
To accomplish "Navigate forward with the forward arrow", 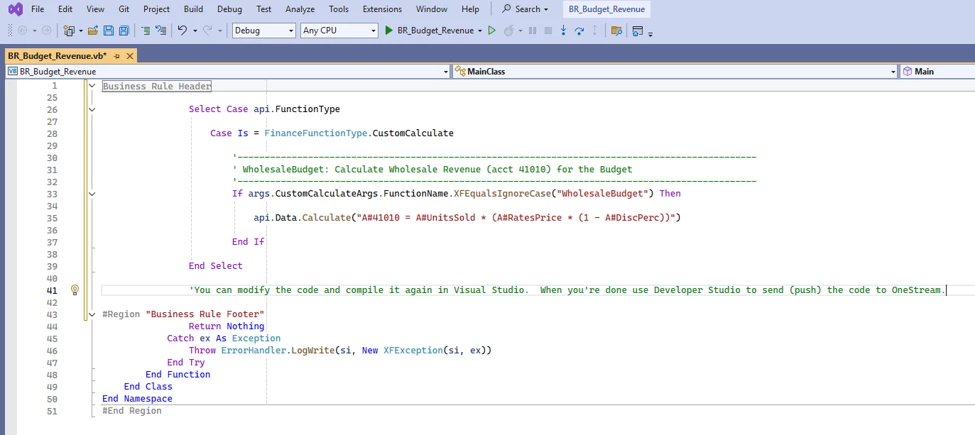I will [46, 30].
